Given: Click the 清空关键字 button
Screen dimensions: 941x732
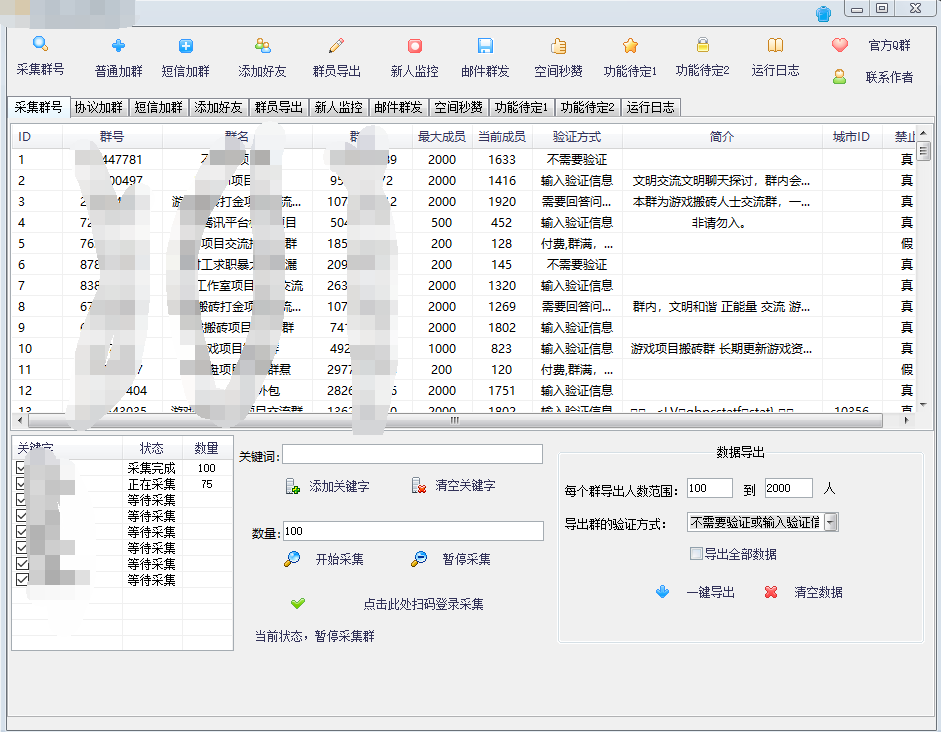Looking at the screenshot, I should [x=453, y=485].
